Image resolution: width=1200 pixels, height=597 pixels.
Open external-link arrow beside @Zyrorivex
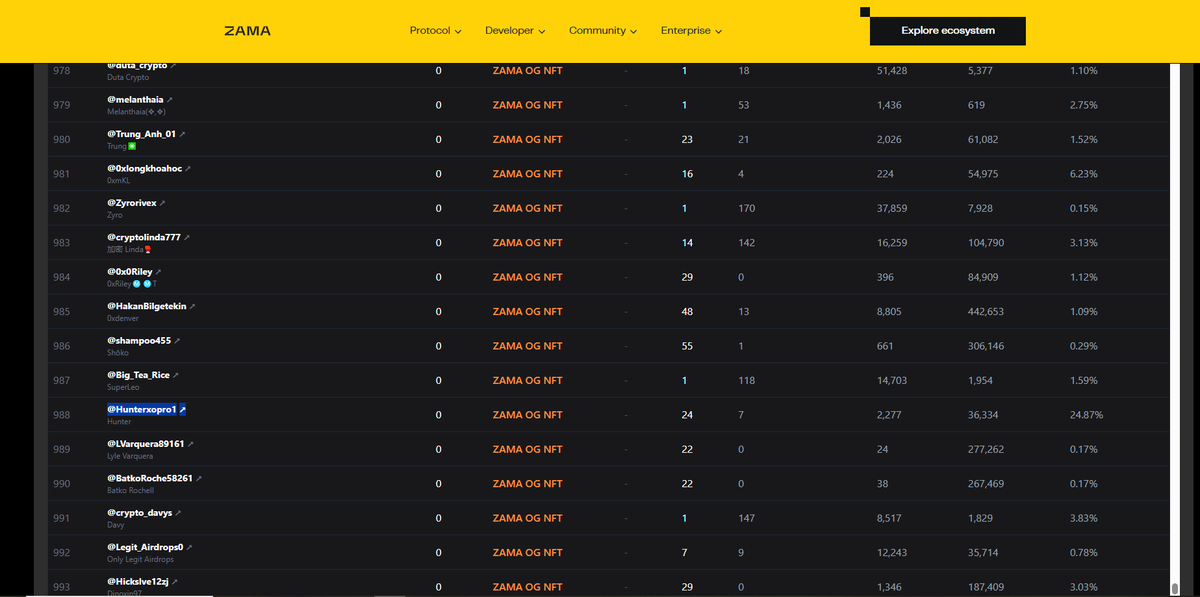(163, 203)
